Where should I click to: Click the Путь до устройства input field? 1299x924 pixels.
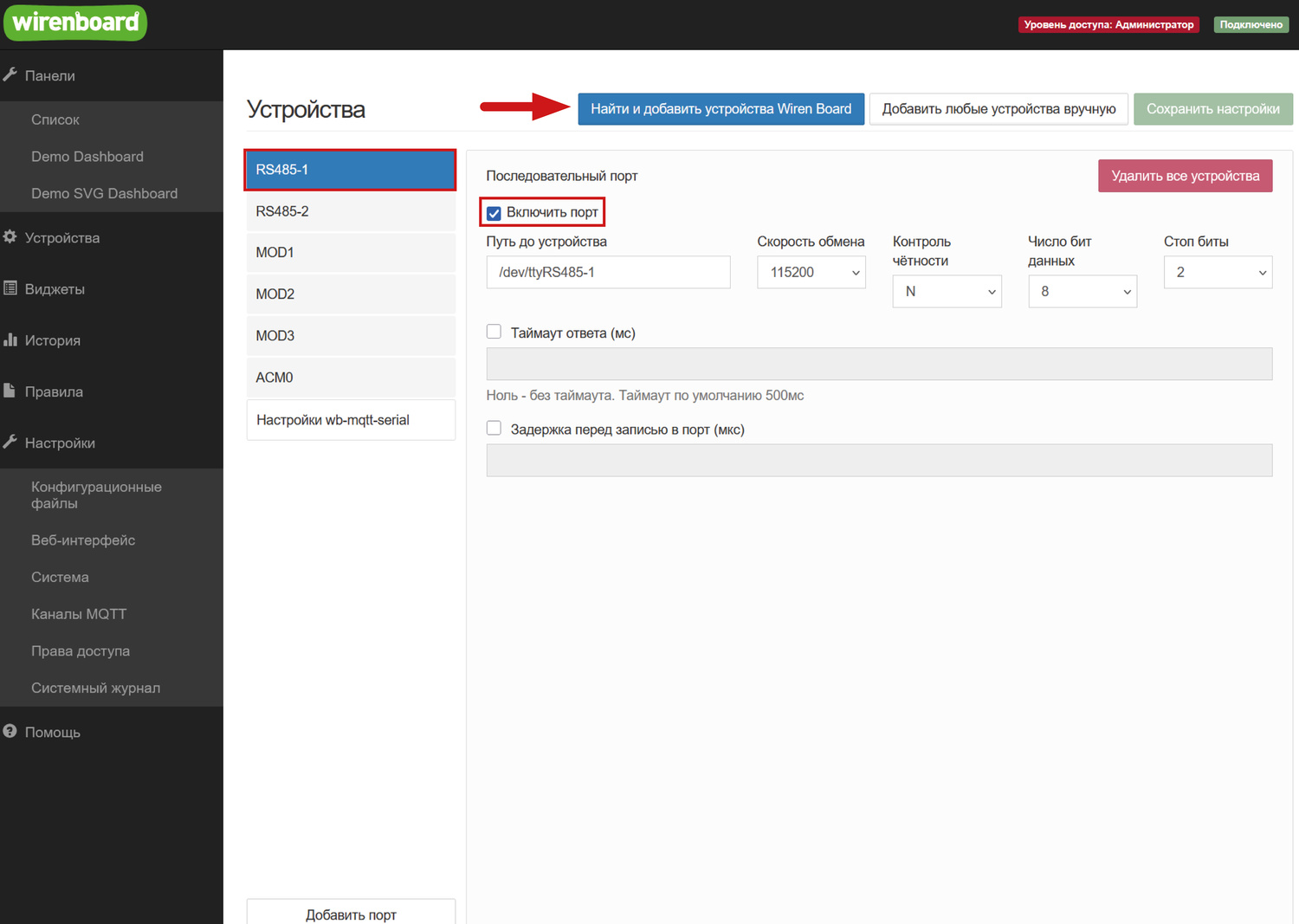pyautogui.click(x=608, y=273)
